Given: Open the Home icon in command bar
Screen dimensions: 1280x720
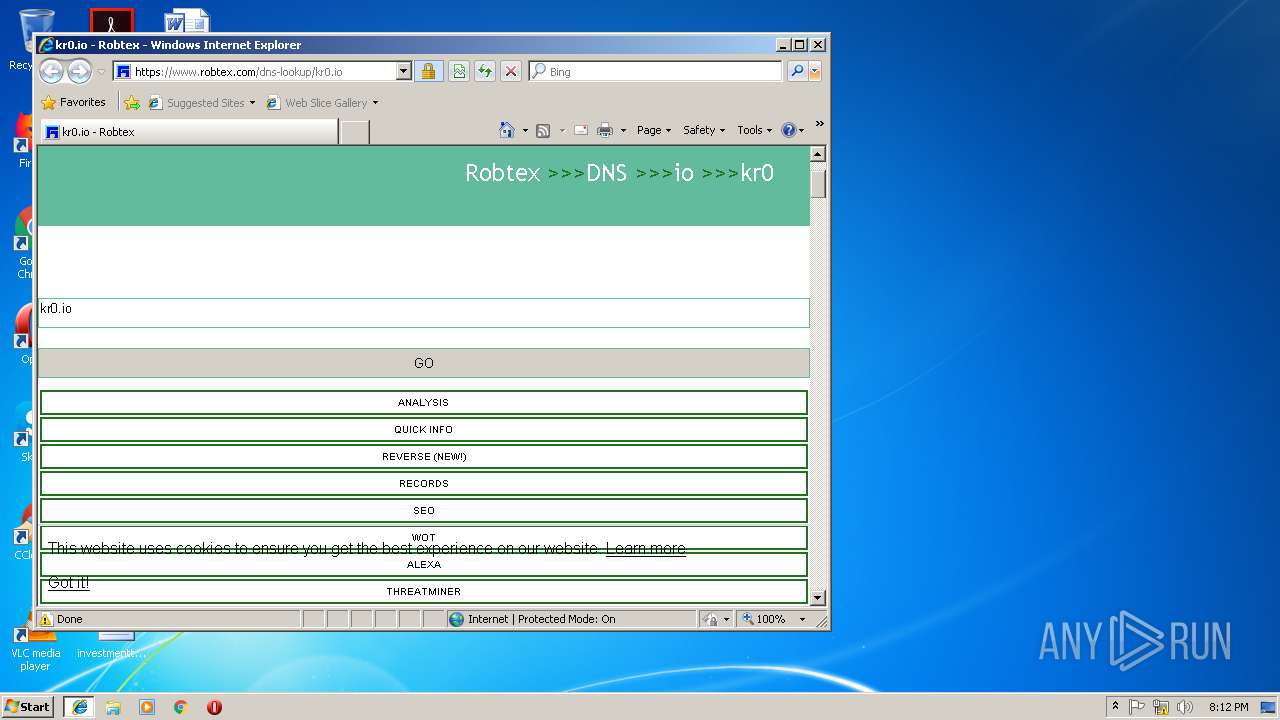Looking at the screenshot, I should pyautogui.click(x=507, y=130).
